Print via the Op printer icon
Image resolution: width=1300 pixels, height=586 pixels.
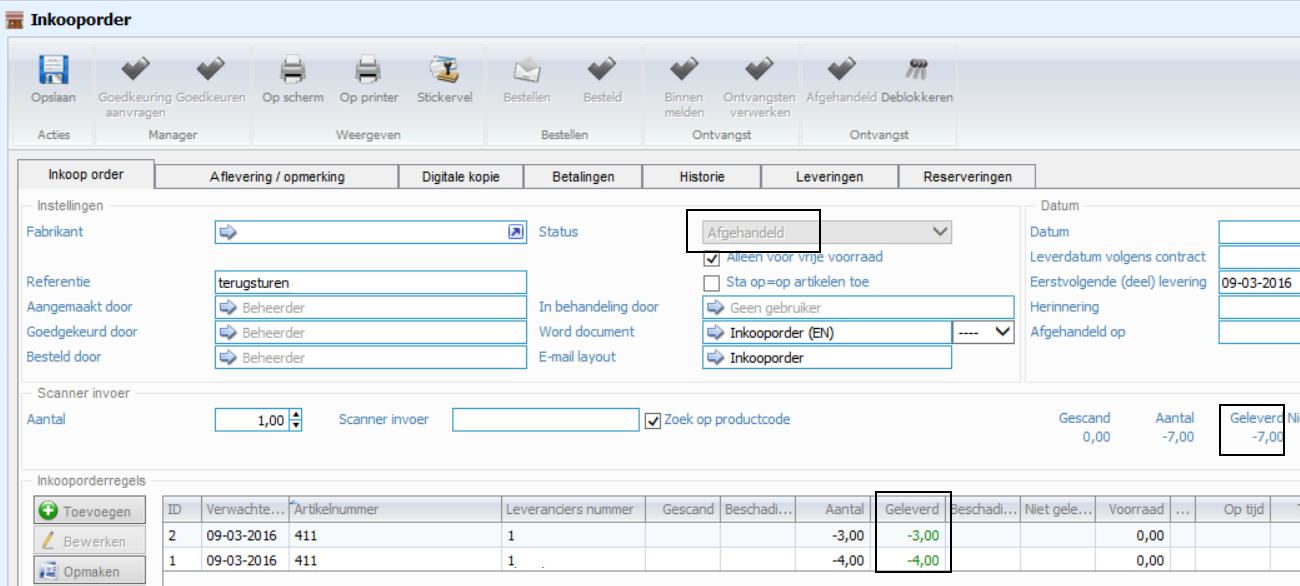368,71
